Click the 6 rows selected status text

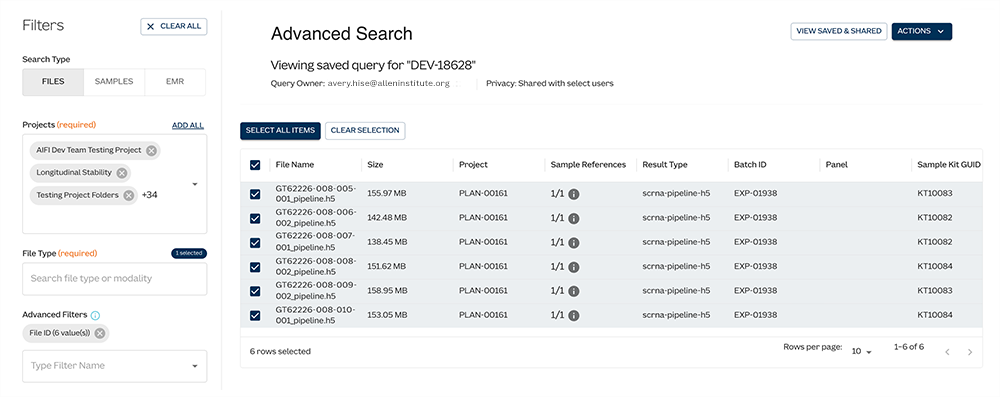(280, 352)
